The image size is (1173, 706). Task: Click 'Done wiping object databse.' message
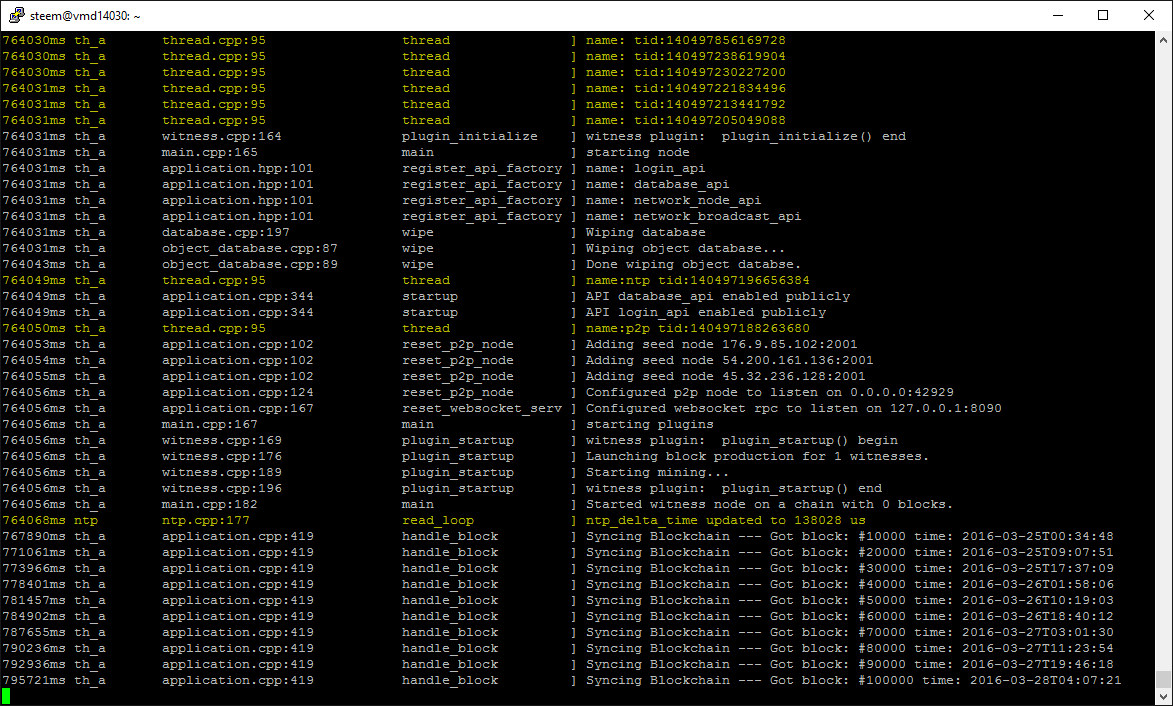pos(693,265)
